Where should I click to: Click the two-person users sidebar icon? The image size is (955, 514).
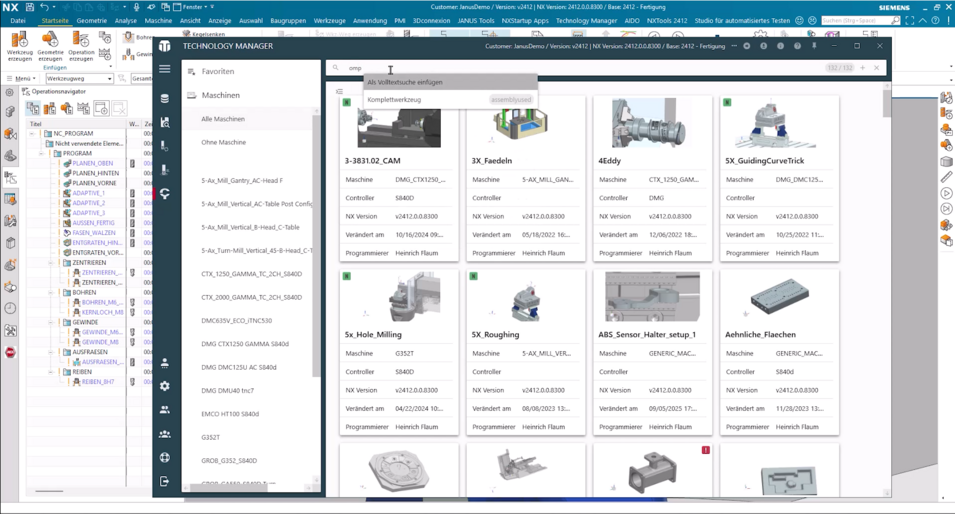164,410
